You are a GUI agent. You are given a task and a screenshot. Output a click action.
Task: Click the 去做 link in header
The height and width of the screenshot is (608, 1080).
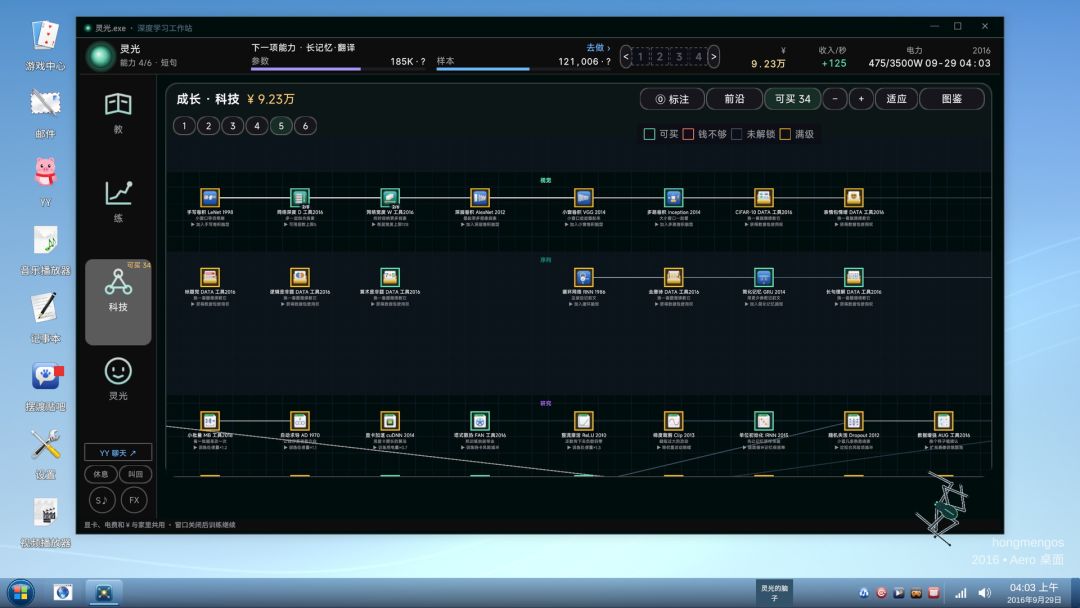[598, 48]
